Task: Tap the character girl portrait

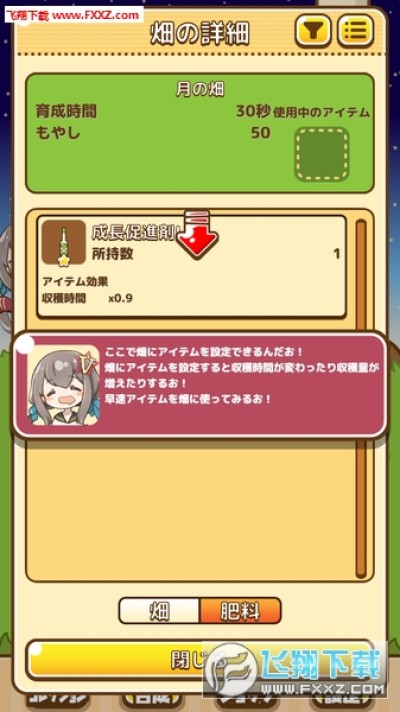Action: 64,385
